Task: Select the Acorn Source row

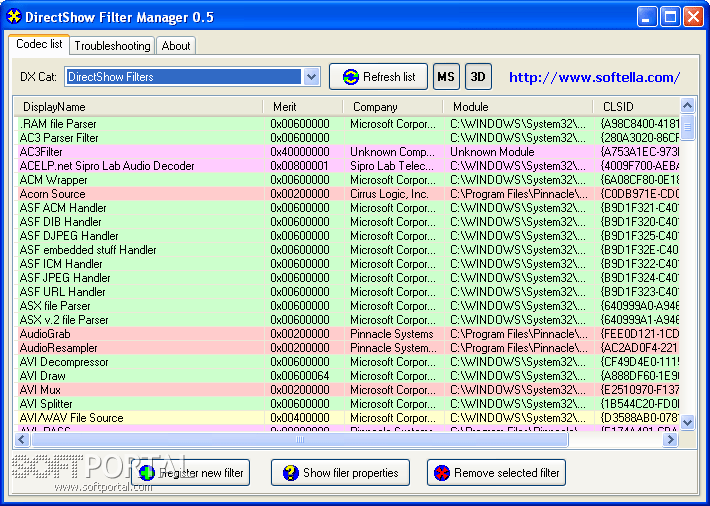Action: coord(347,194)
